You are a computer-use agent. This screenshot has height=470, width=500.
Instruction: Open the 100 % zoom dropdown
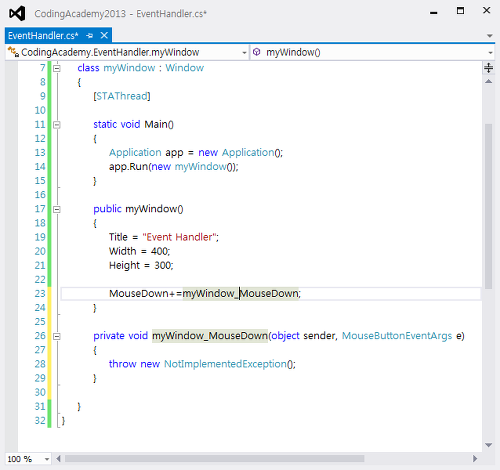47,459
